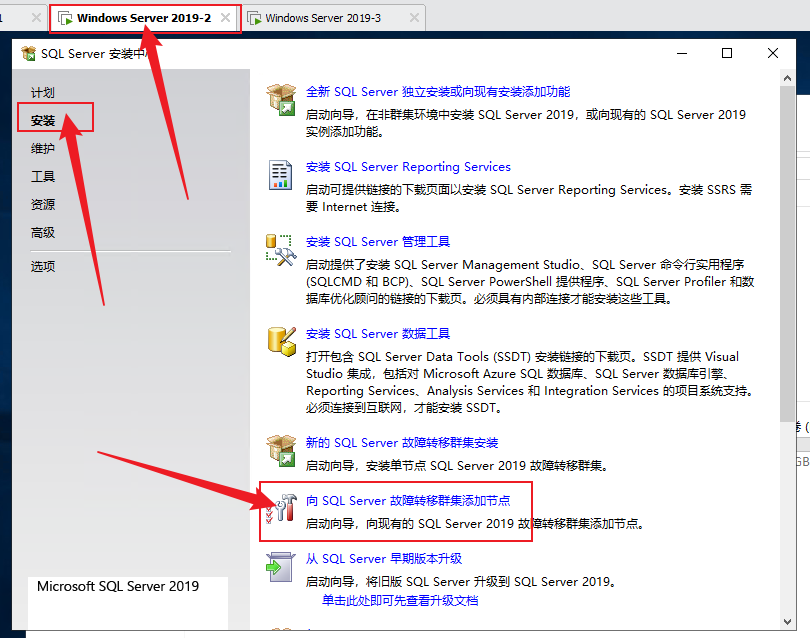Viewport: 810px width, 638px height.
Task: Click the Microsoft SQL Server 2019 logo text
Action: click(x=118, y=586)
